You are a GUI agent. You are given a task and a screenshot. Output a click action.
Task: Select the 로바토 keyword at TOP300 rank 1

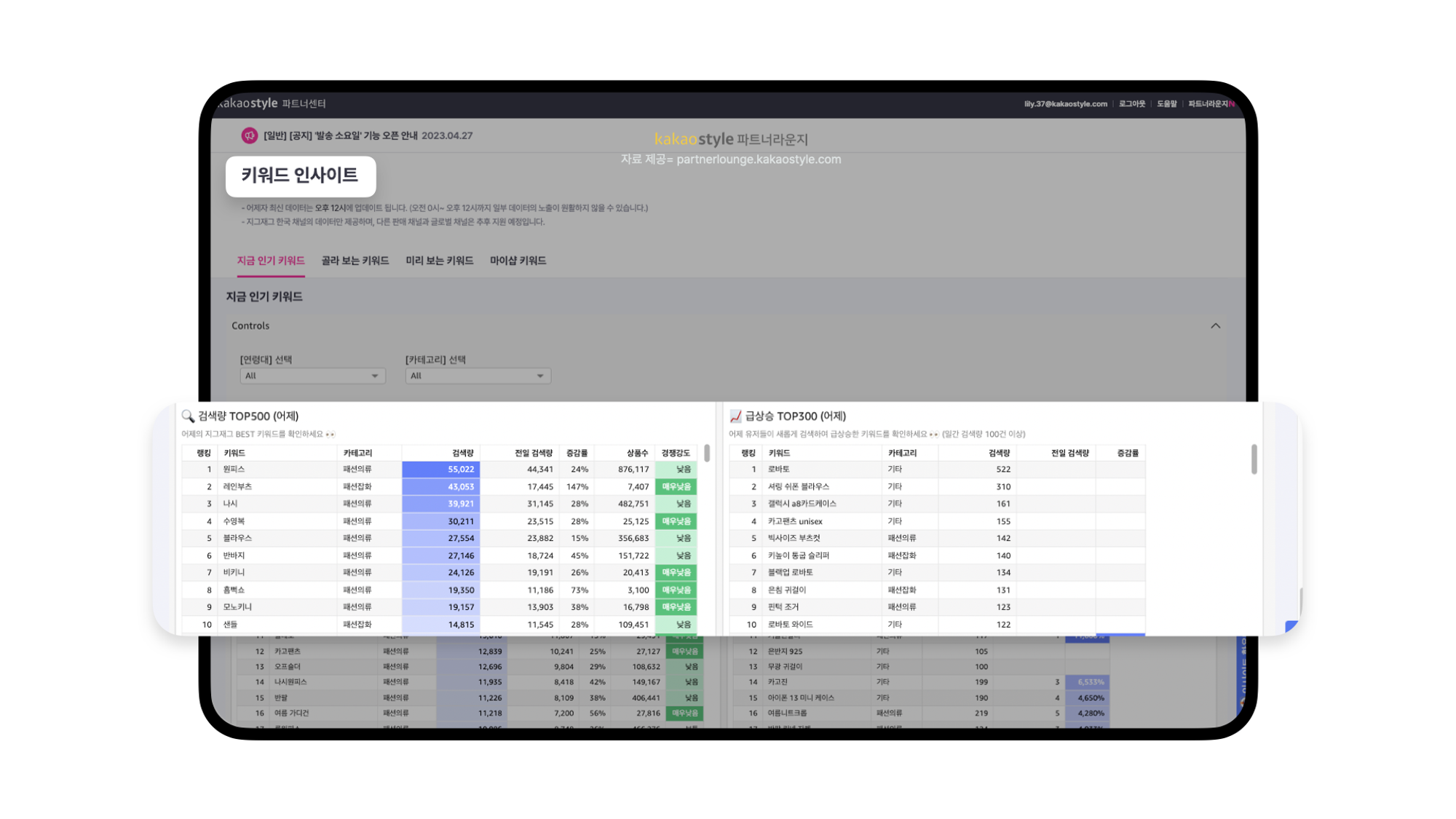pos(778,470)
